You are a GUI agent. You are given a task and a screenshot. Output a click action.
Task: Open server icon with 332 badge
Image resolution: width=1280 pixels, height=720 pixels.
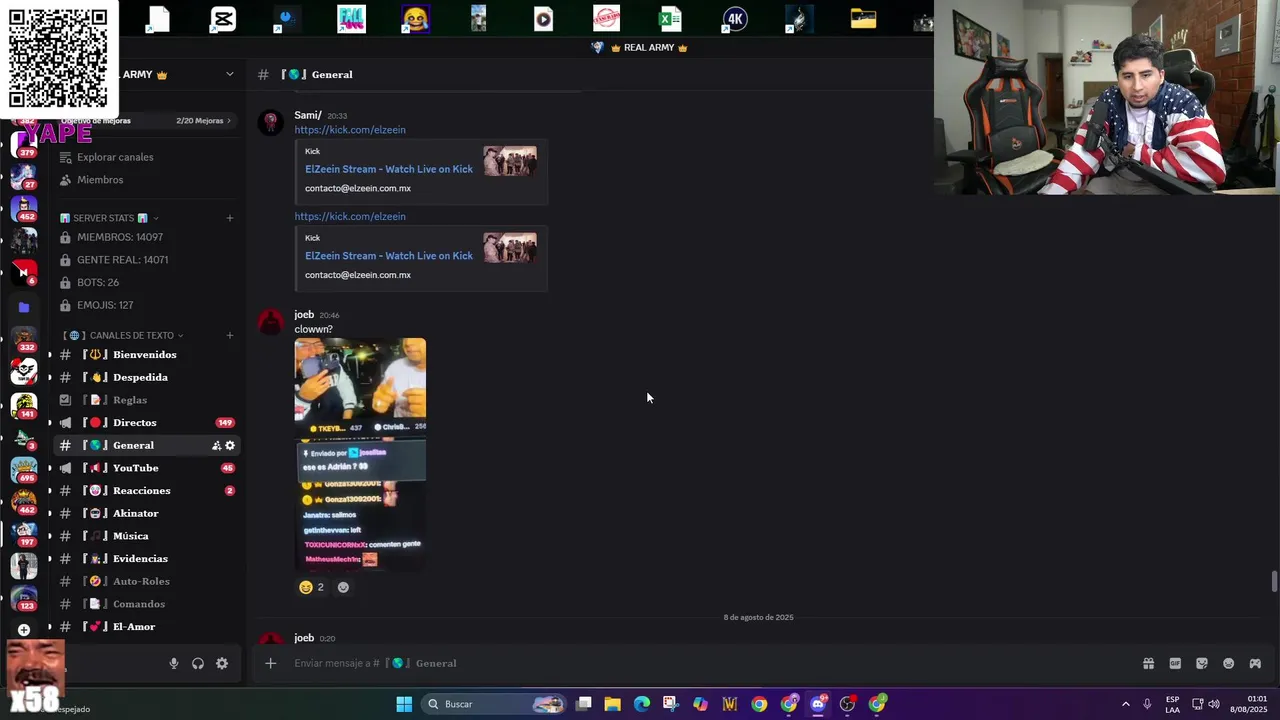[24, 339]
